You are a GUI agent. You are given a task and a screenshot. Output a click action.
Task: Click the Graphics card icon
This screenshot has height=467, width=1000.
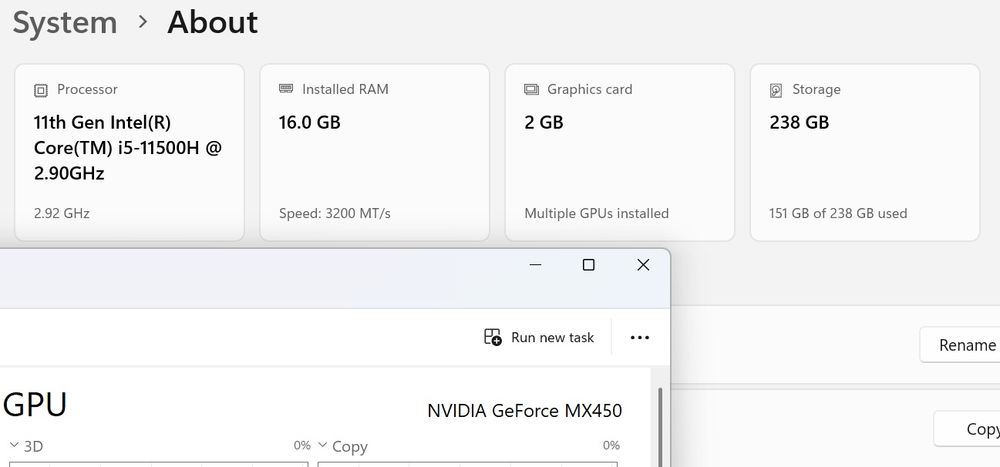click(x=531, y=89)
